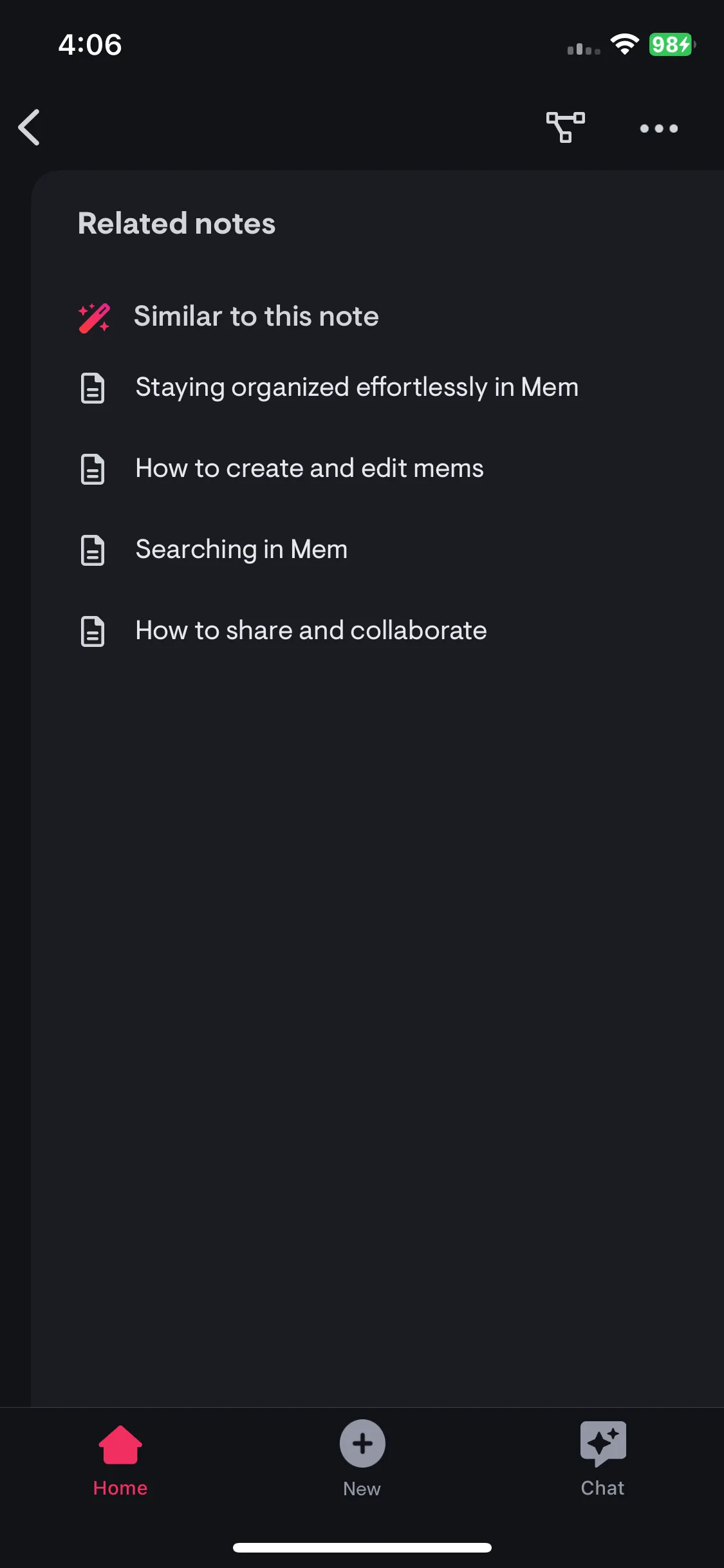Tap the back arrow icon
Image resolution: width=724 pixels, height=1568 pixels.
coord(29,127)
